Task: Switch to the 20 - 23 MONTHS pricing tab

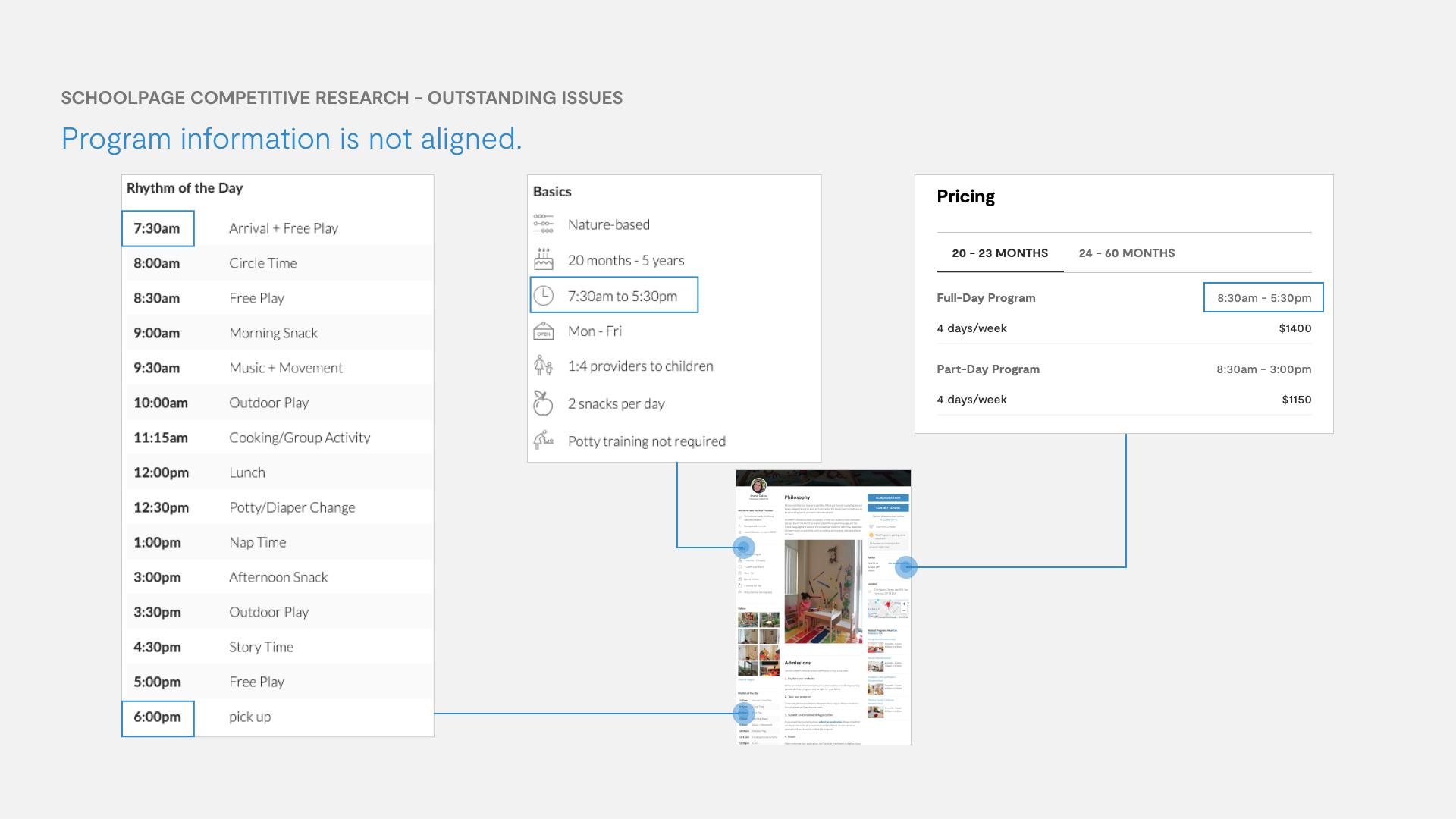Action: 999,253
